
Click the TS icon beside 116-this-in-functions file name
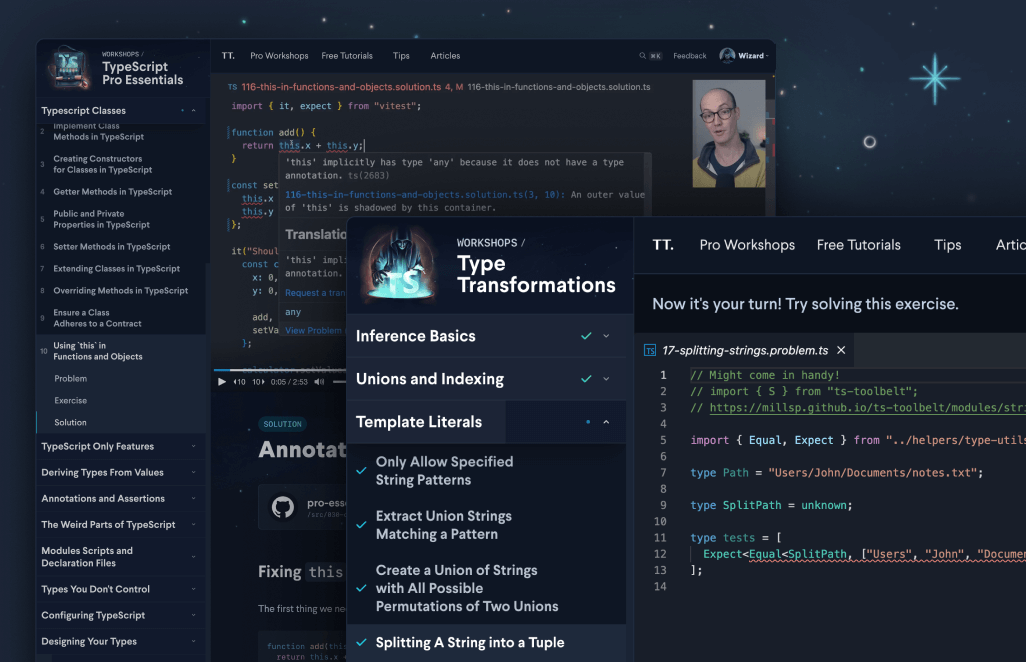[232, 87]
